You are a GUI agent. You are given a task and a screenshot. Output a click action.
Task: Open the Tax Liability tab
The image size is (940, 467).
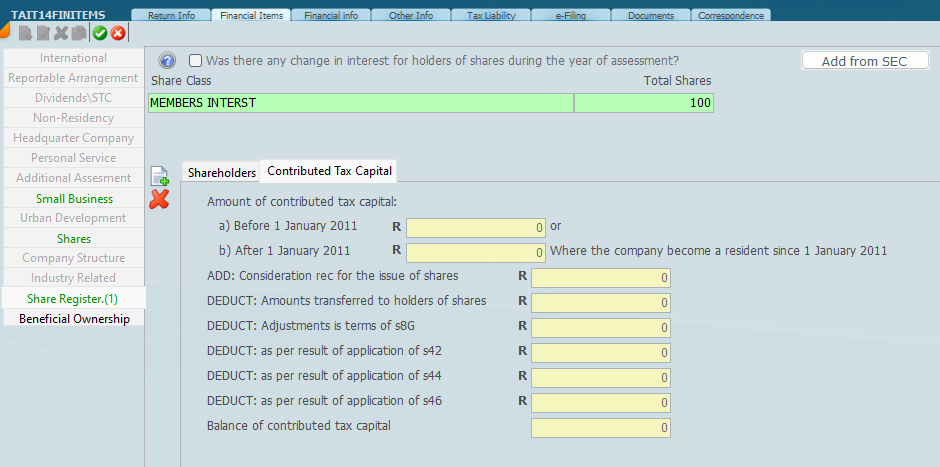tap(490, 15)
